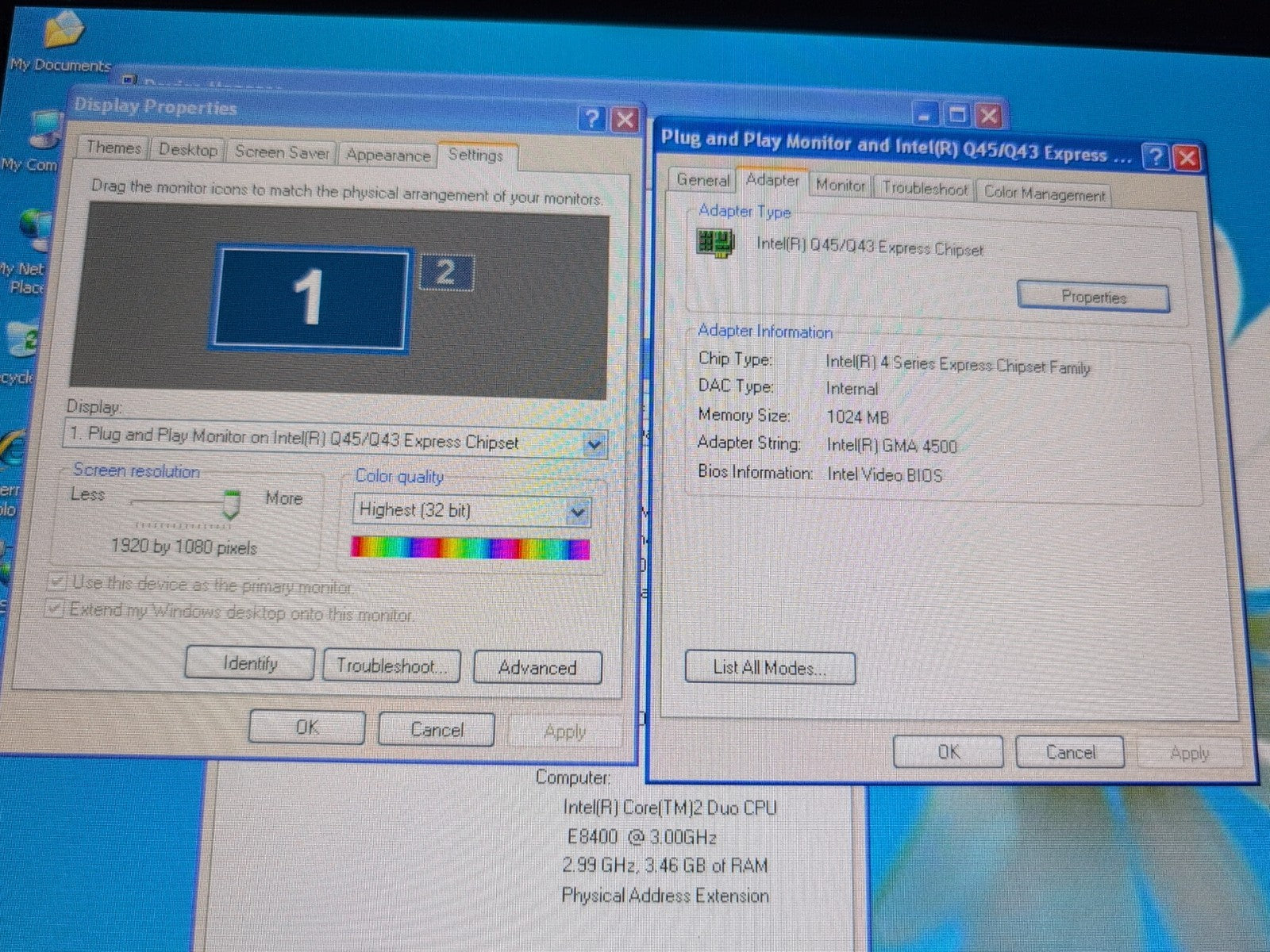Click the '1024 MB' memory size value

(858, 417)
